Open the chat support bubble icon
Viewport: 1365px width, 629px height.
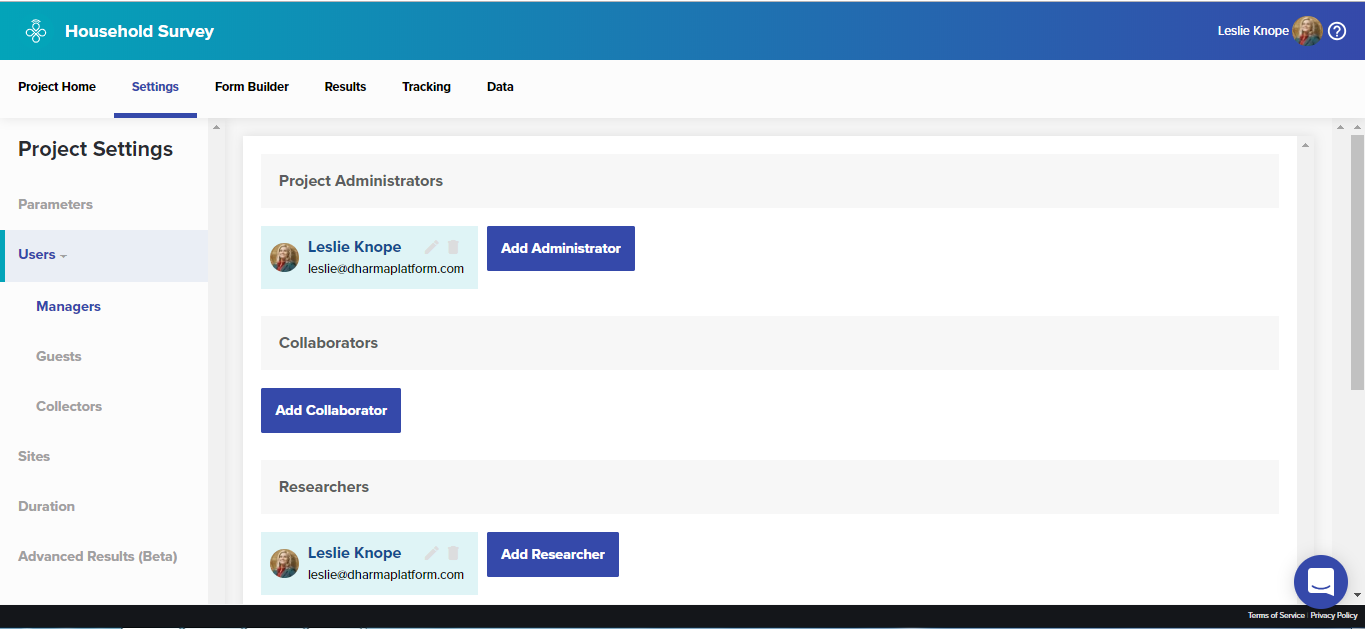[x=1320, y=581]
